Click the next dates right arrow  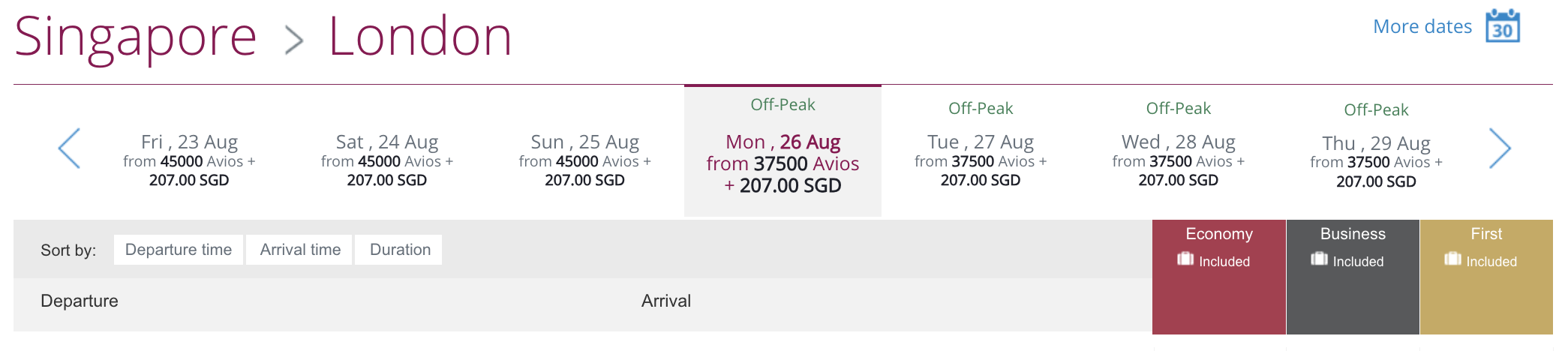point(1499,148)
